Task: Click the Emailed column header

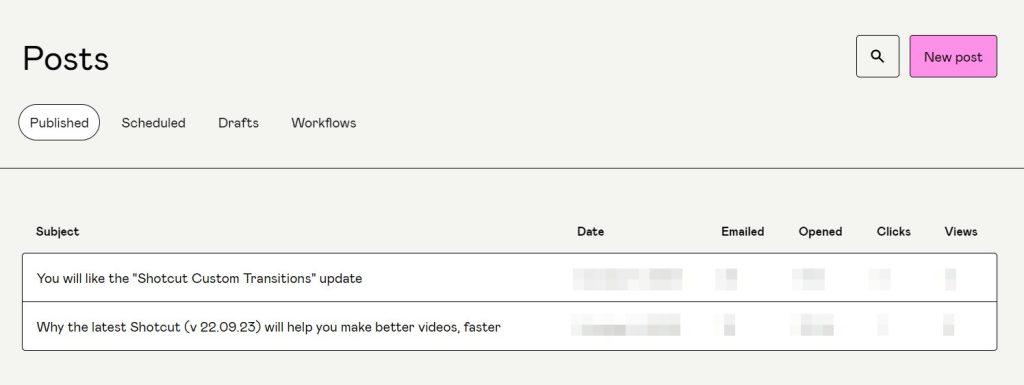Action: click(743, 232)
